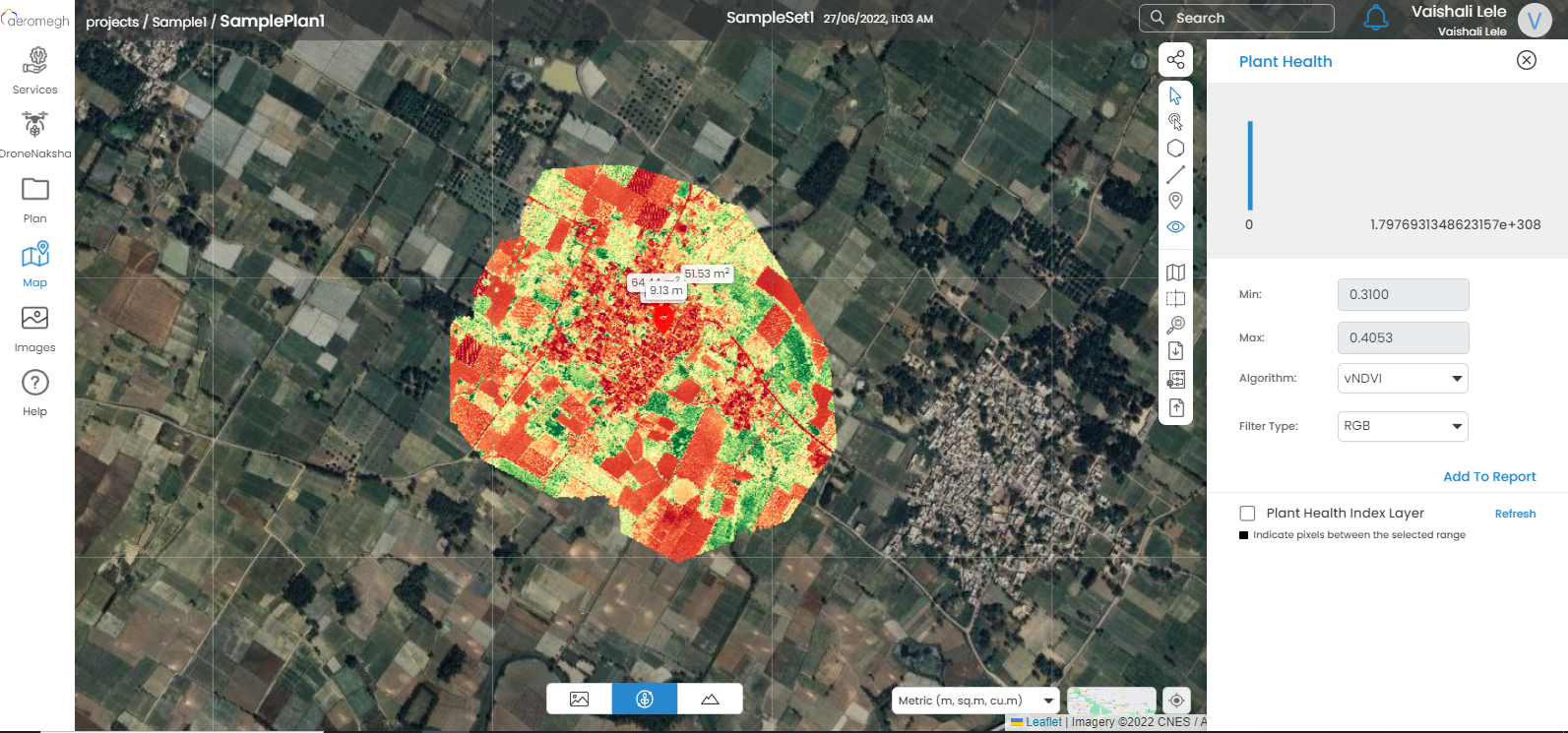The height and width of the screenshot is (733, 1568).
Task: Open Plan section in the left sidebar
Action: 35,200
